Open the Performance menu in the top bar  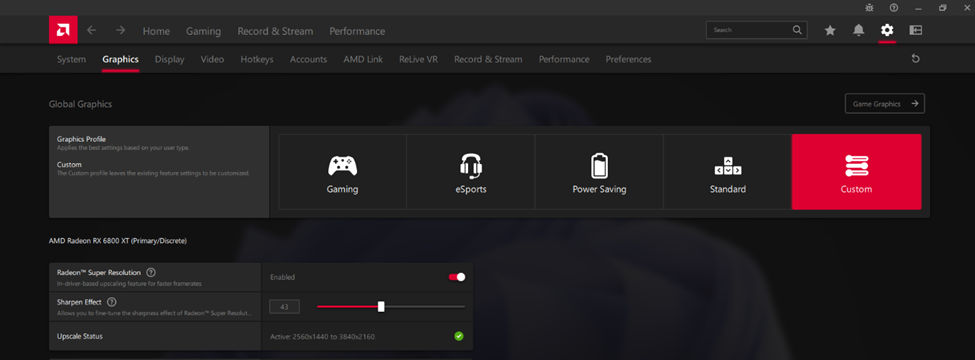click(357, 31)
